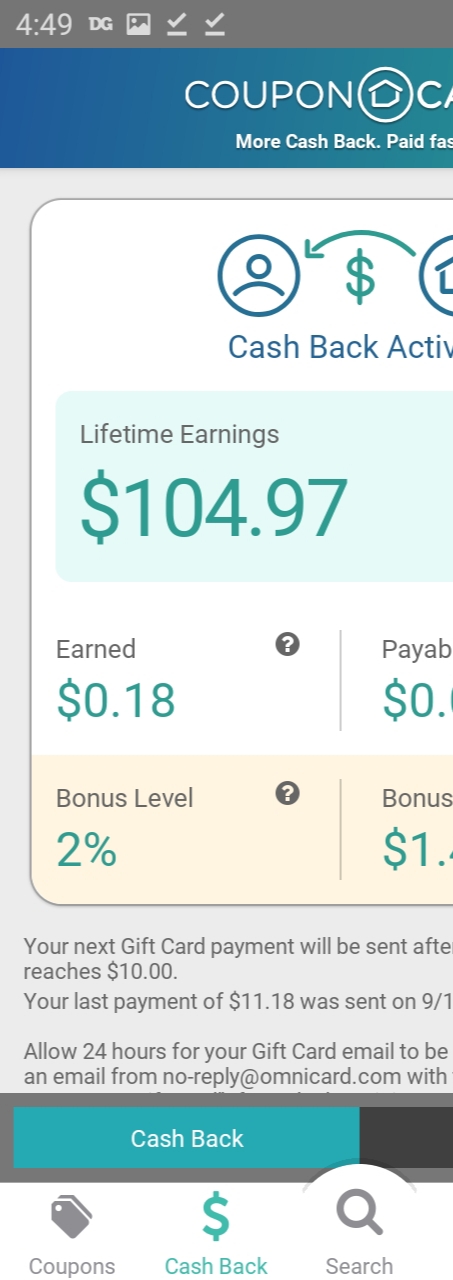This screenshot has height=1280, width=453.
Task: Select the teal Cash Back tab
Action: click(186, 1138)
